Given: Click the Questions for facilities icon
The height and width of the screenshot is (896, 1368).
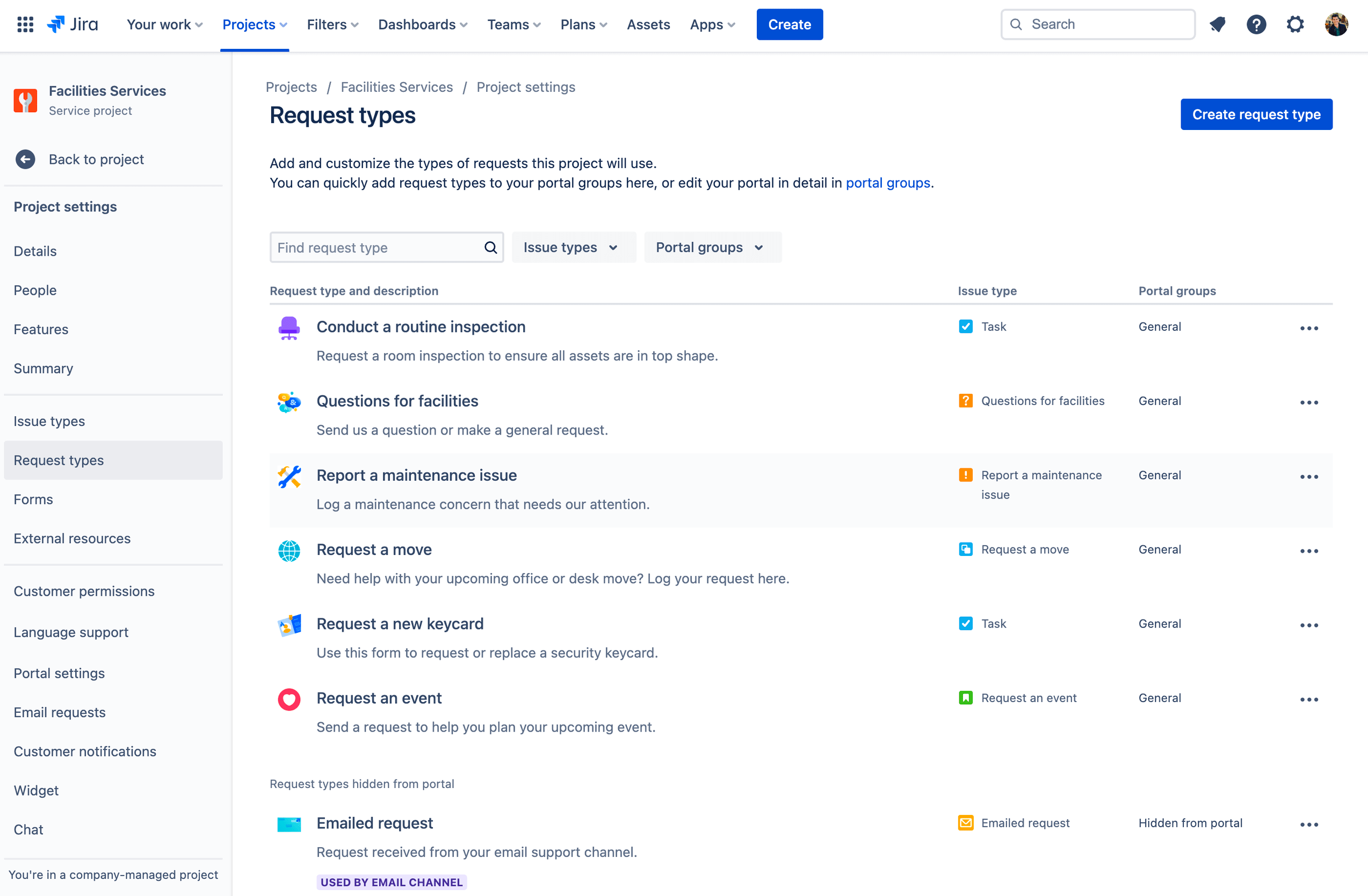Looking at the screenshot, I should coord(289,402).
